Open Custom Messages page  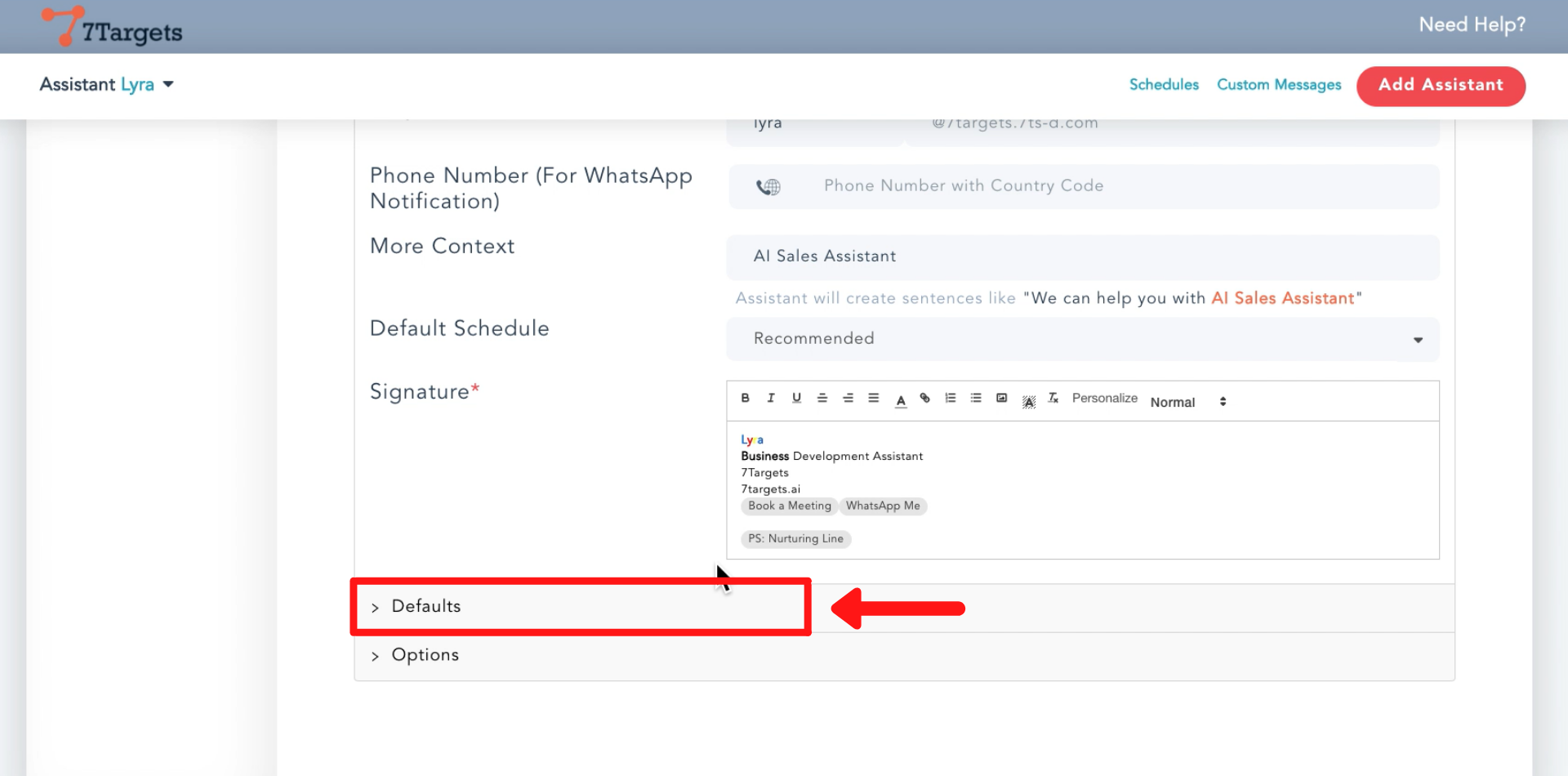(1278, 85)
